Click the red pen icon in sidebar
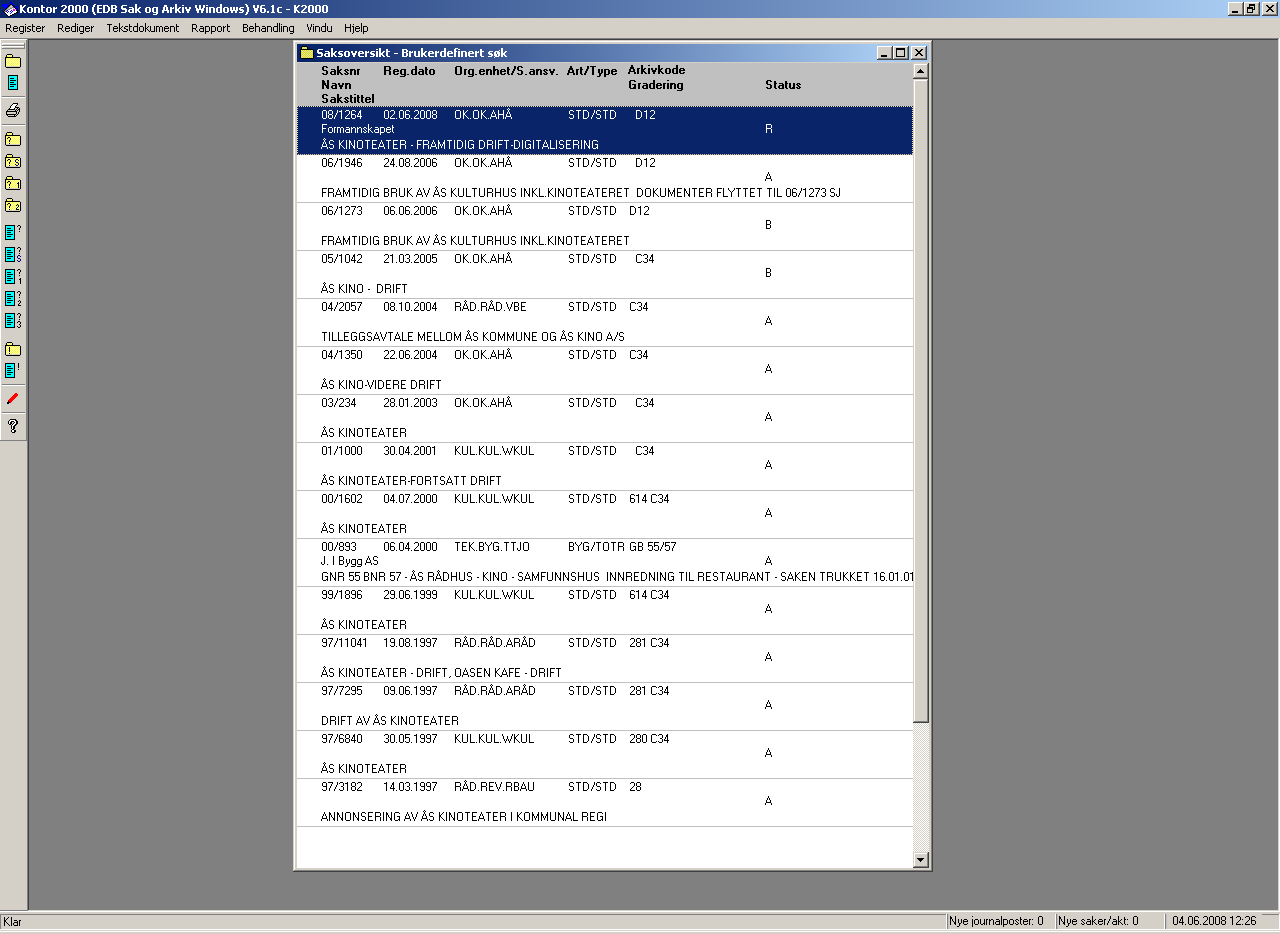This screenshot has width=1280, height=934. 13,399
